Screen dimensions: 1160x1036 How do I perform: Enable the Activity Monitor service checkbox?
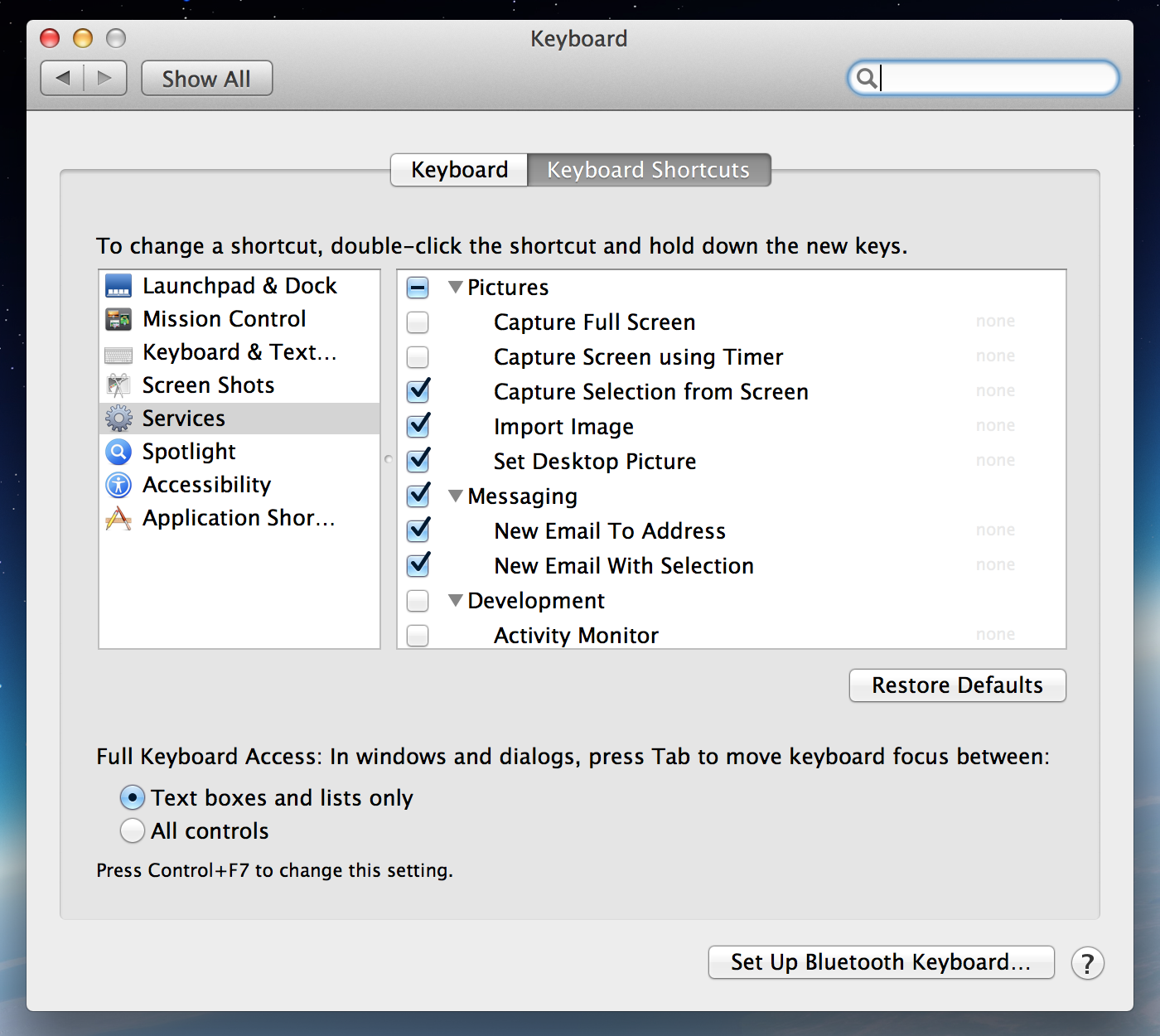[418, 636]
